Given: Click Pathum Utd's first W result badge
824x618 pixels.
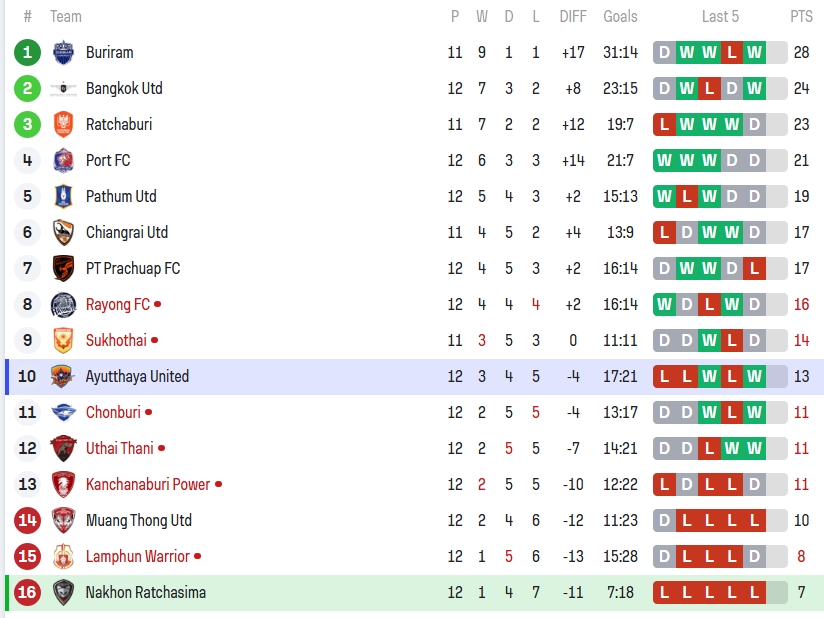Looking at the screenshot, I should (664, 196).
